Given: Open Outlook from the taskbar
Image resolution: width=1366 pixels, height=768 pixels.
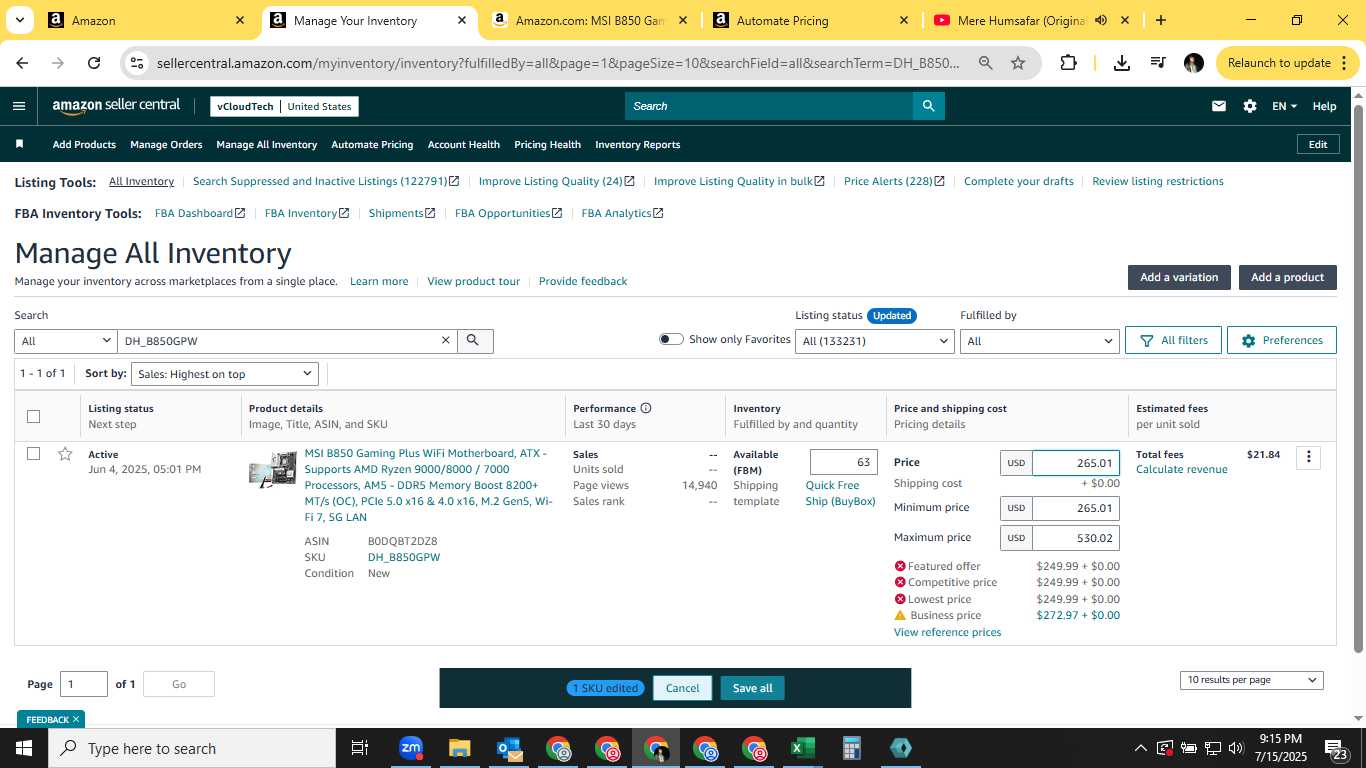Looking at the screenshot, I should (x=509, y=748).
